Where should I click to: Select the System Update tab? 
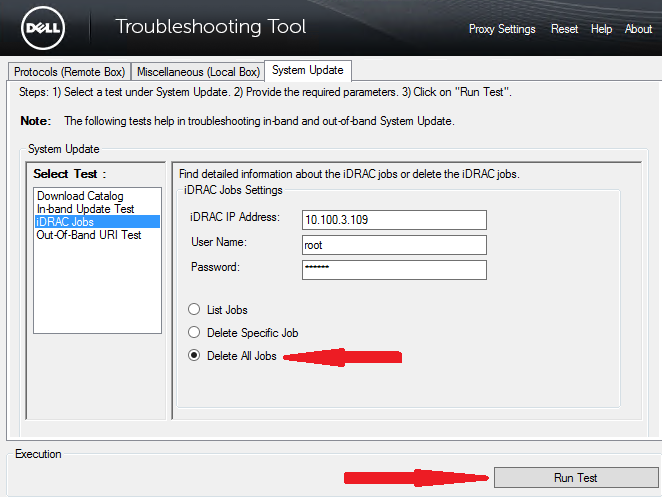308,70
